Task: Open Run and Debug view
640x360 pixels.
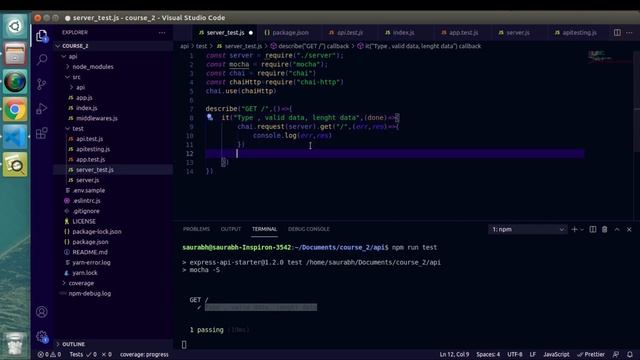Action: [42, 109]
